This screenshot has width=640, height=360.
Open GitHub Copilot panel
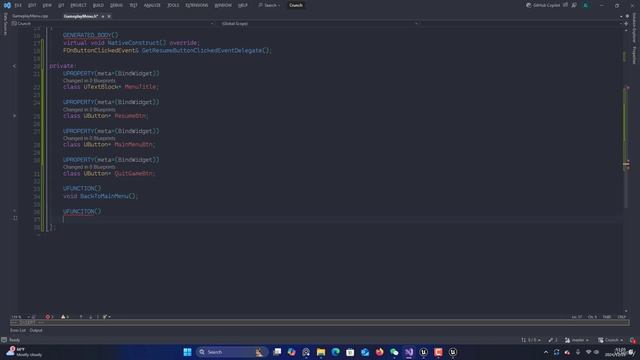543,5
